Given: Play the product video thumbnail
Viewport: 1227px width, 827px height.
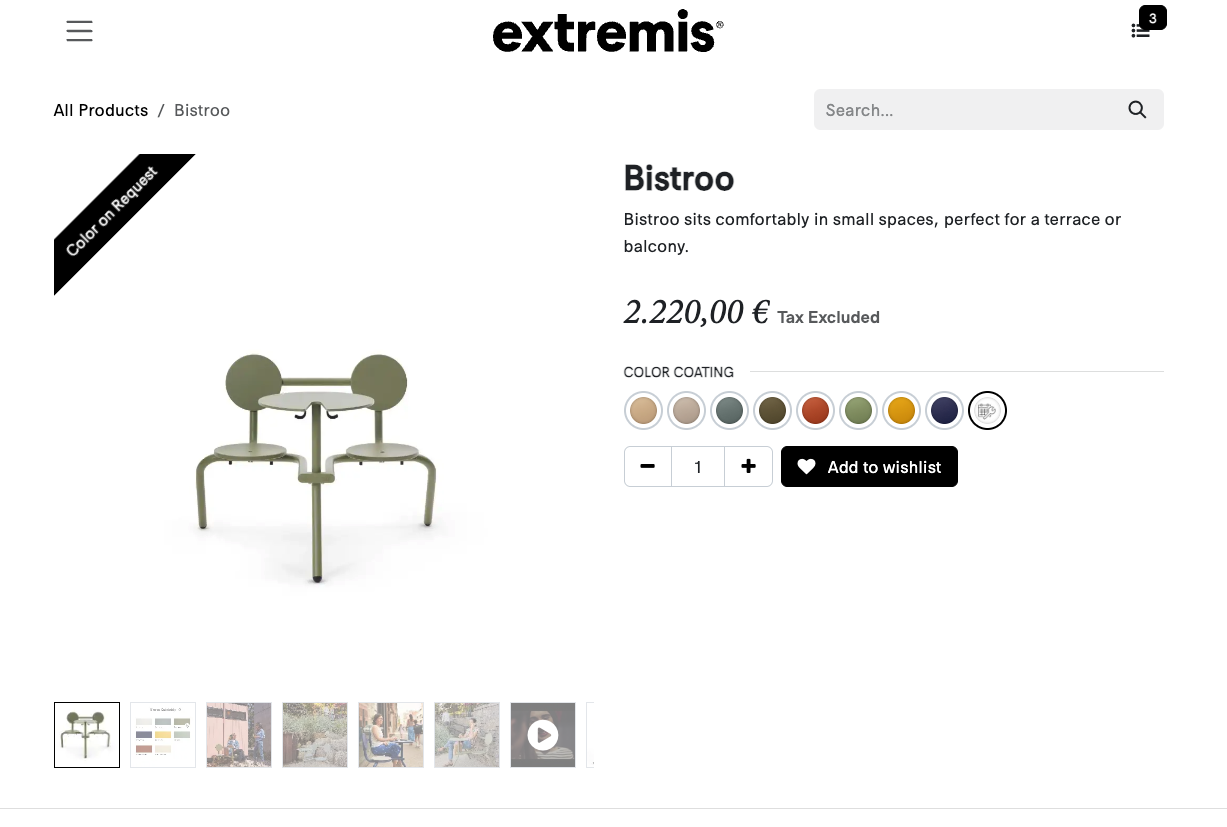Looking at the screenshot, I should (x=543, y=735).
